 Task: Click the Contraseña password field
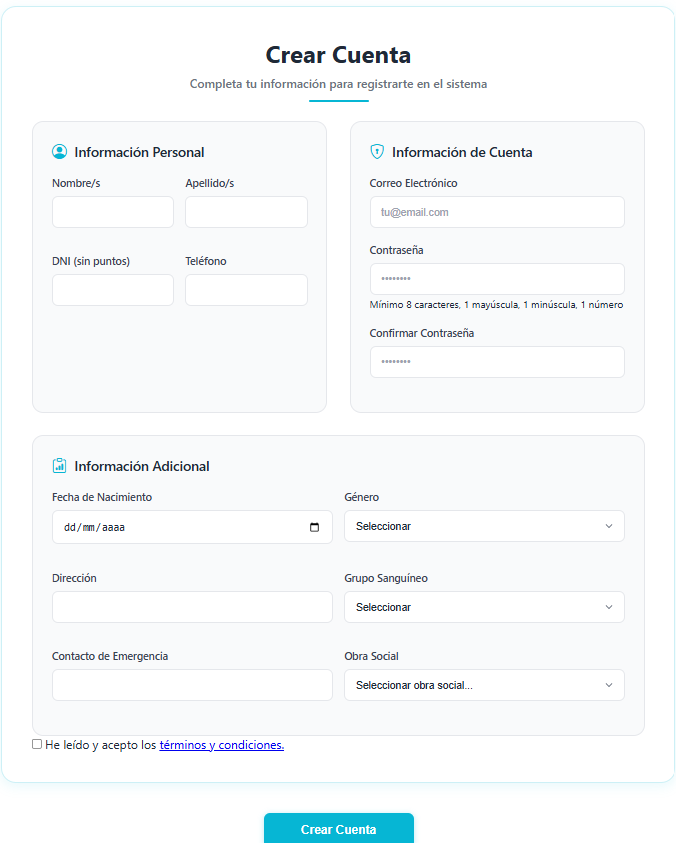[x=497, y=279]
